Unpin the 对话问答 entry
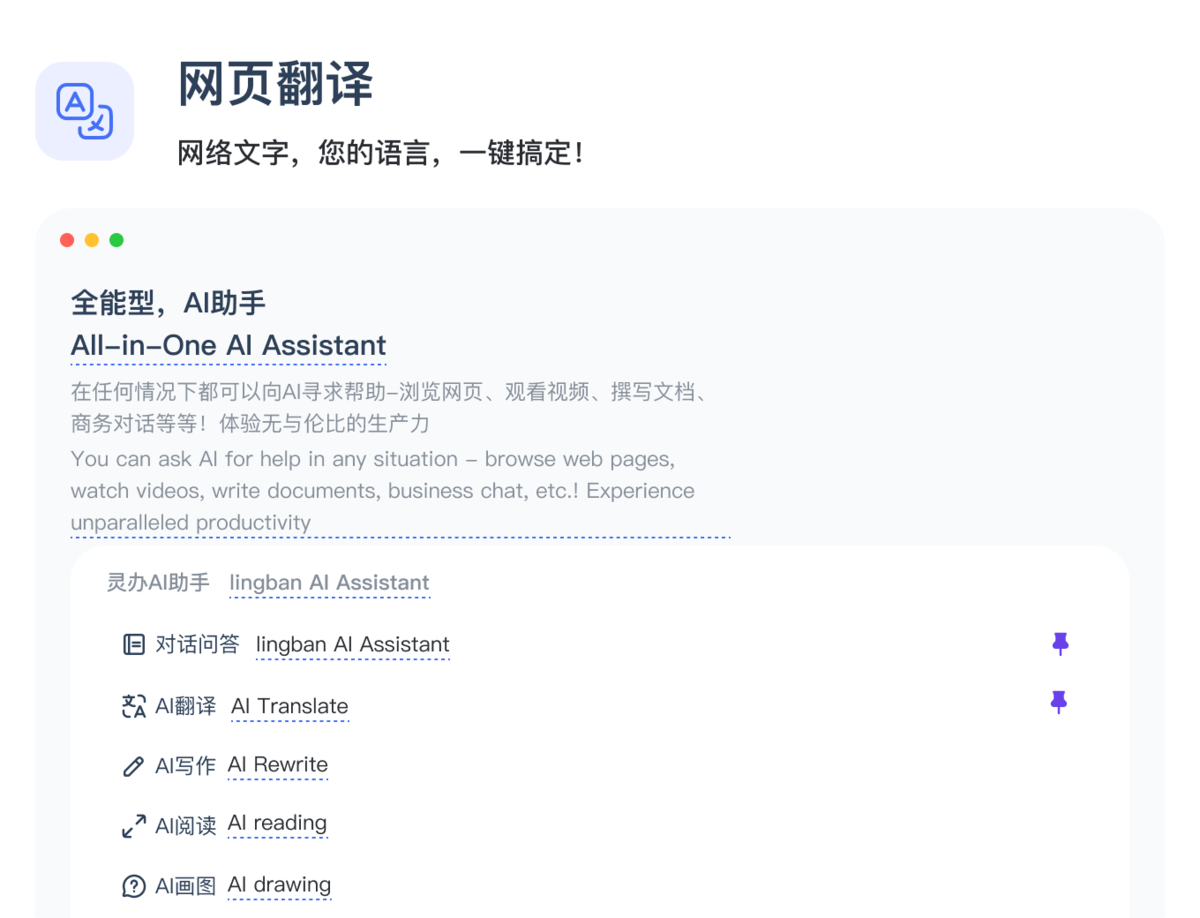The height and width of the screenshot is (918, 1200). [x=1061, y=644]
